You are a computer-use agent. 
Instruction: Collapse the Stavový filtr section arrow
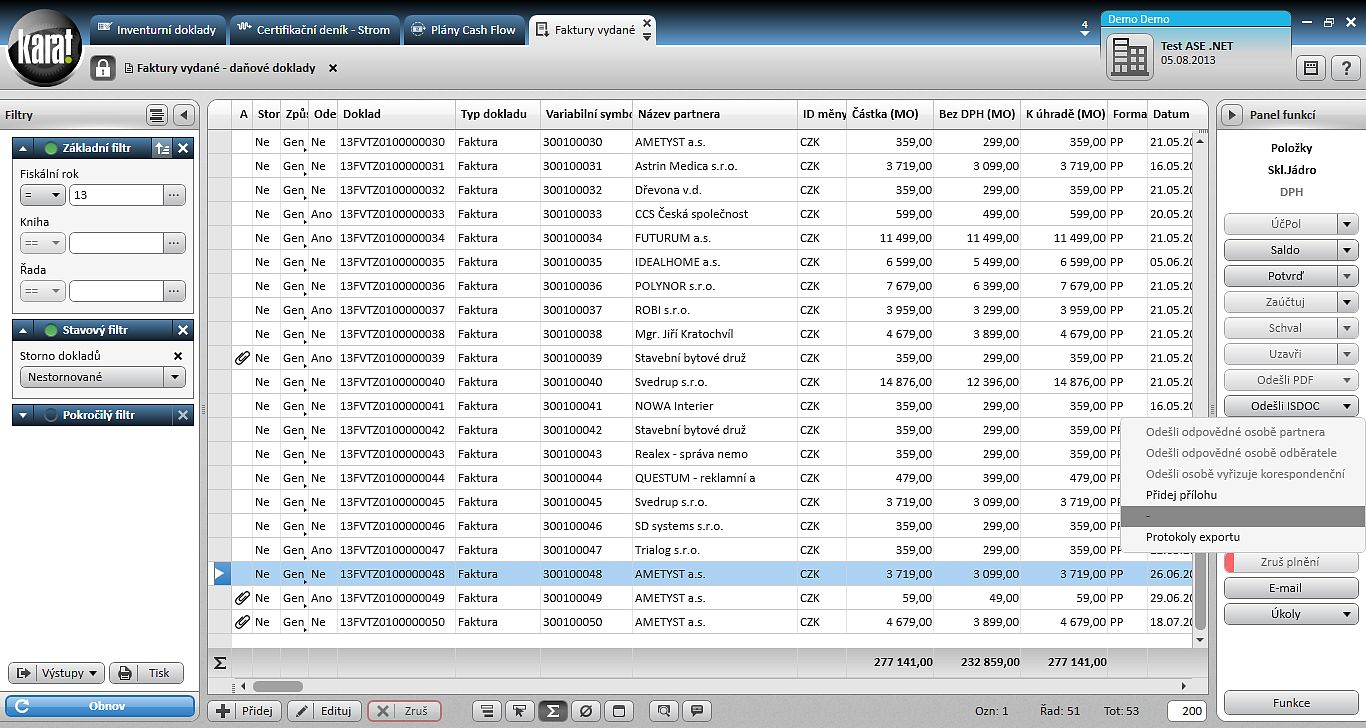tap(24, 330)
